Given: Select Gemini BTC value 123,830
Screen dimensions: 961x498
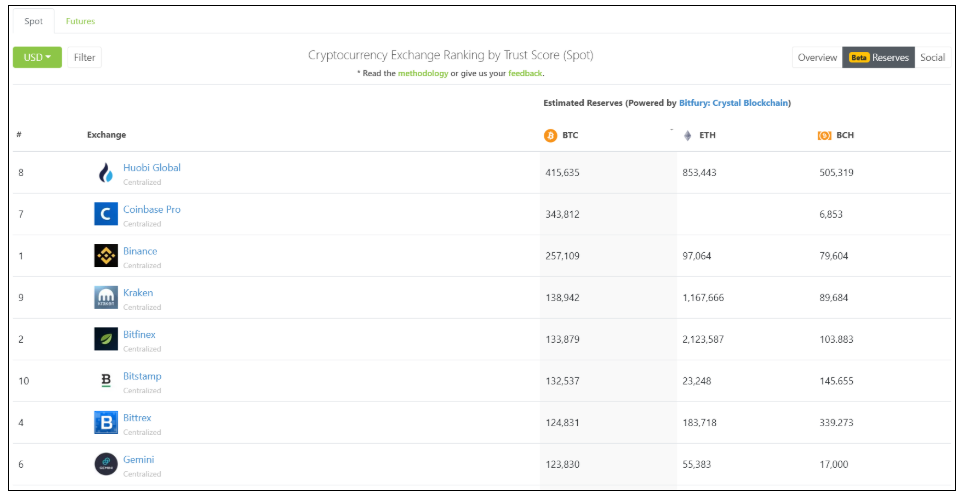Looking at the screenshot, I should click(563, 464).
